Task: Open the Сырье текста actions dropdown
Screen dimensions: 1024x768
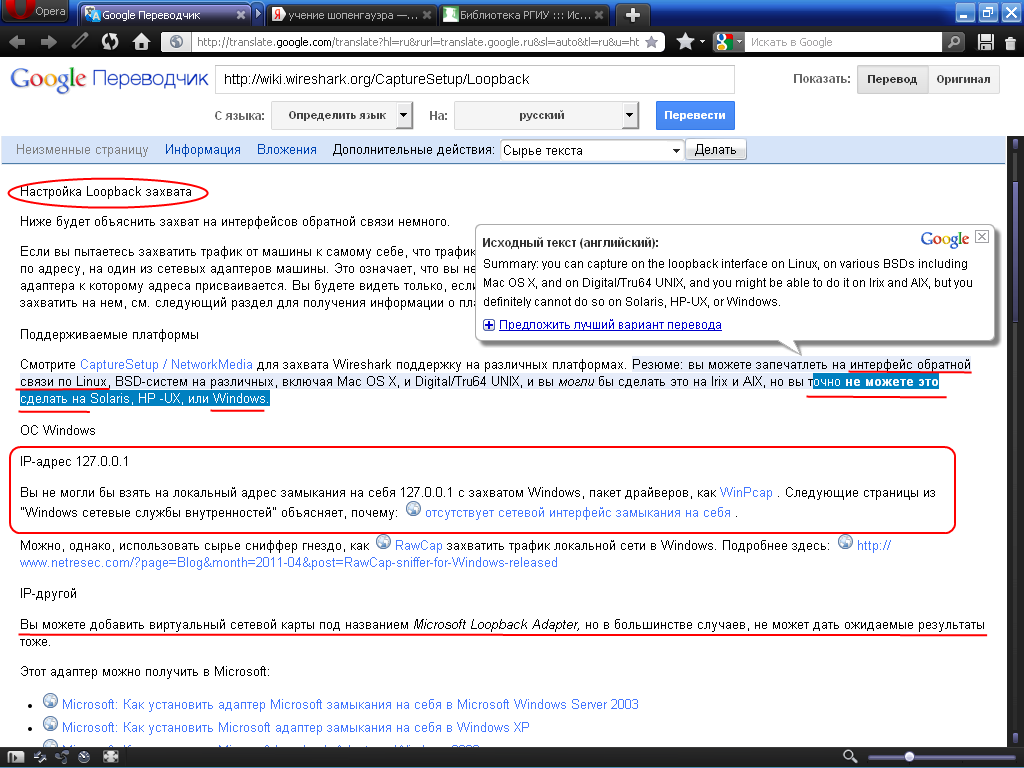Action: [592, 150]
